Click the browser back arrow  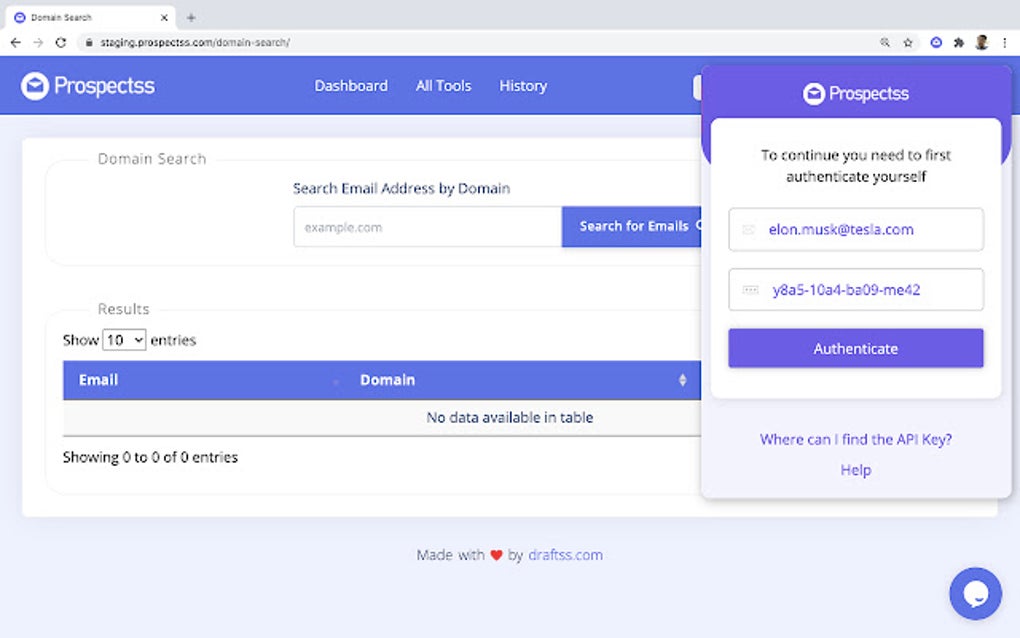(16, 43)
